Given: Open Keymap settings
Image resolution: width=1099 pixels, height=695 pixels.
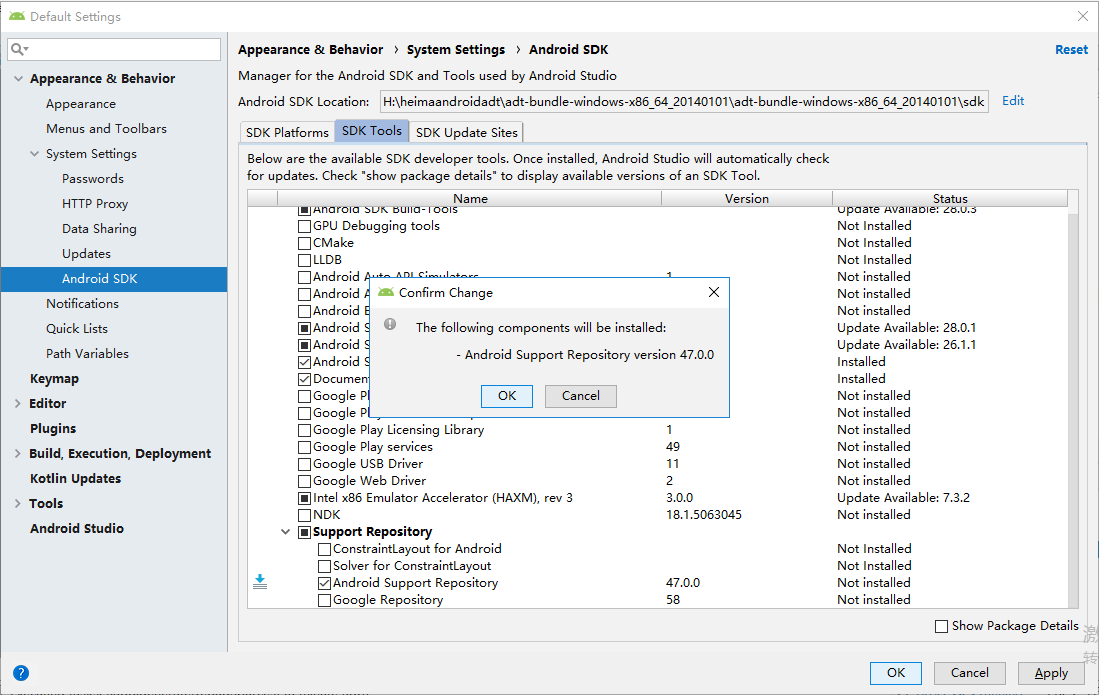Looking at the screenshot, I should click(54, 379).
